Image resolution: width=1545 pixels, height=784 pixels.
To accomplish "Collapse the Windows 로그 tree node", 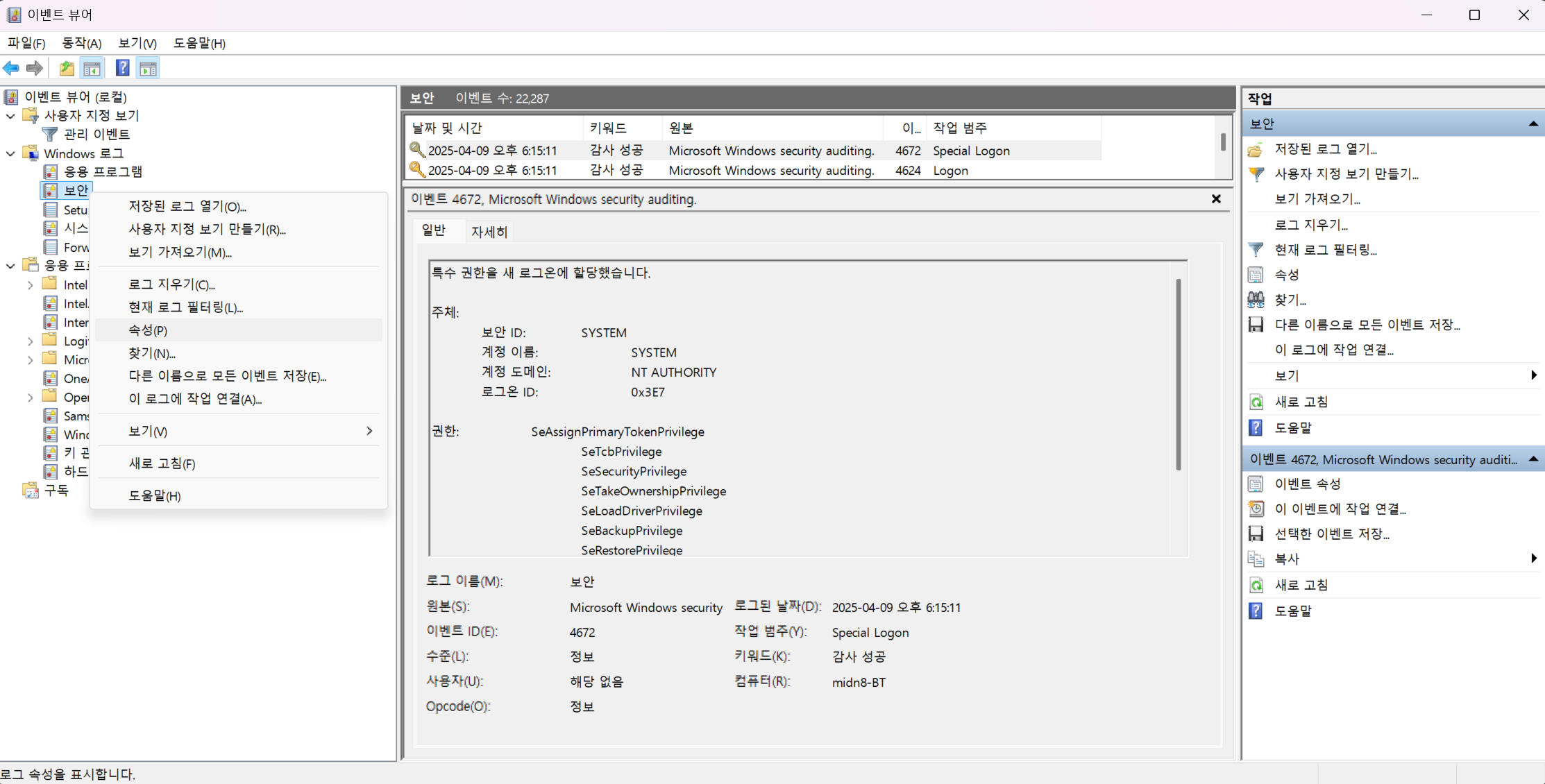I will (10, 153).
